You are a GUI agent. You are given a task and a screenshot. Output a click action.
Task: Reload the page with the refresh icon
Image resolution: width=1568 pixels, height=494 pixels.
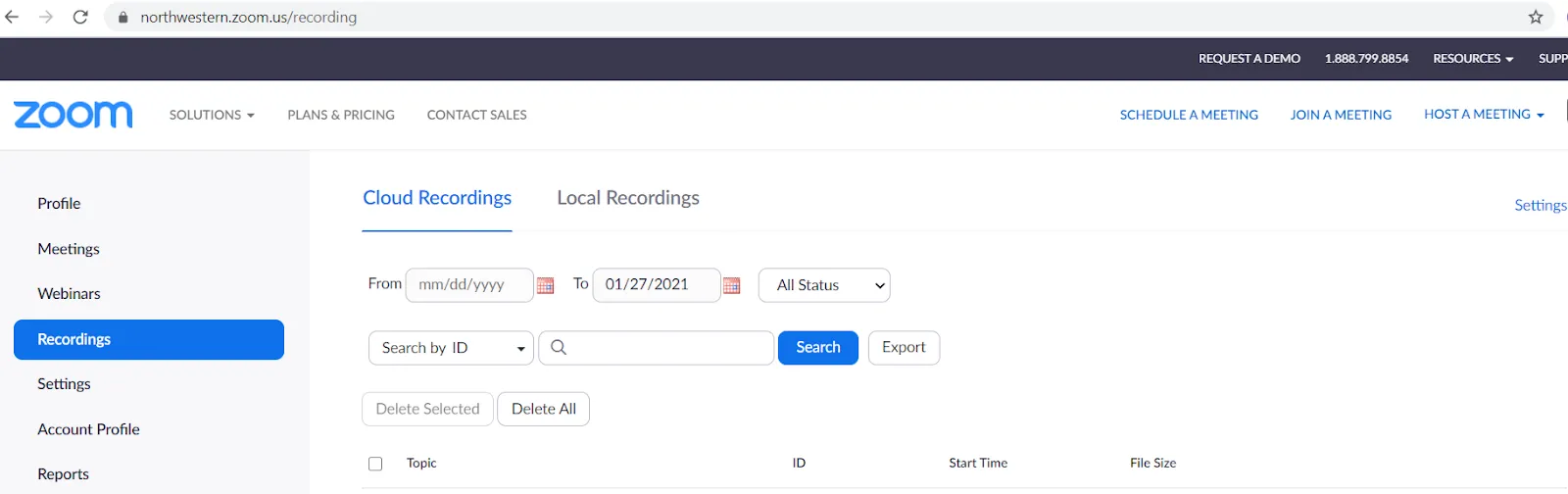coord(80,17)
